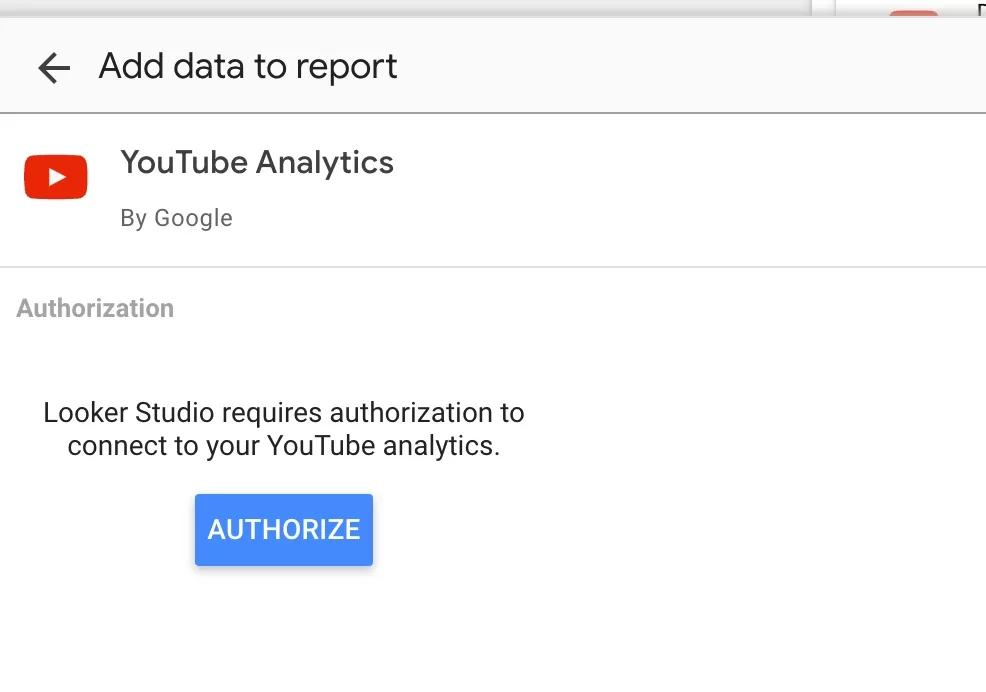This screenshot has width=986, height=692.
Task: Click the "Looker Studio requires authorization" message
Action: [x=284, y=429]
